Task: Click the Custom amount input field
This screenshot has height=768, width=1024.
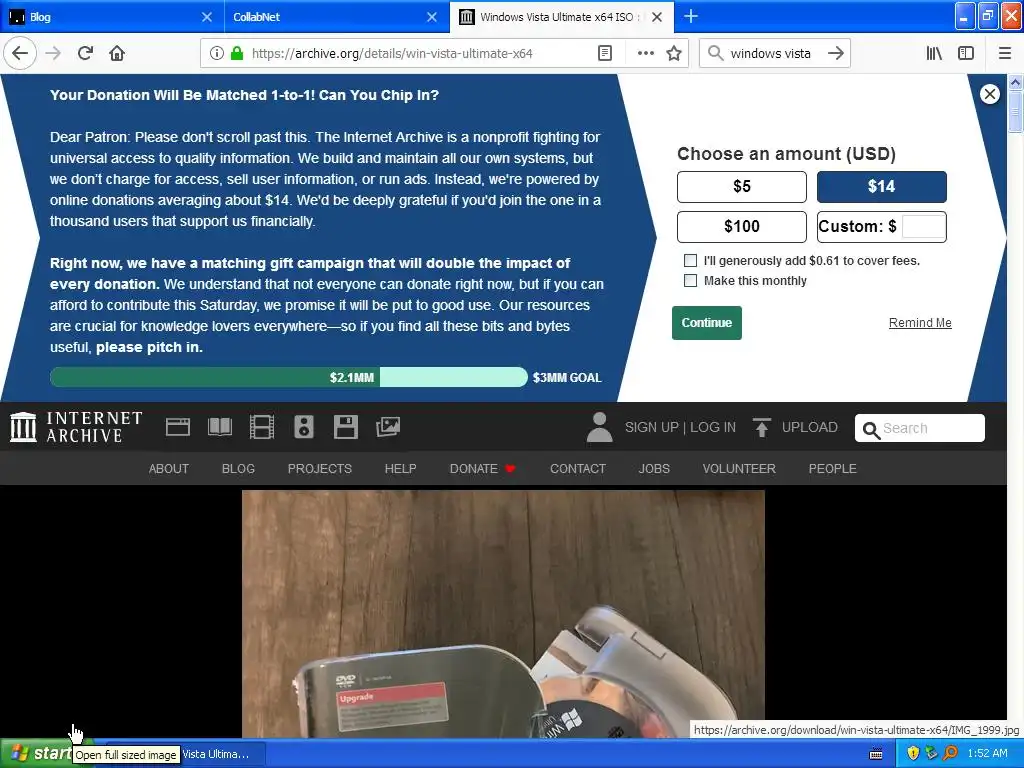Action: point(923,227)
